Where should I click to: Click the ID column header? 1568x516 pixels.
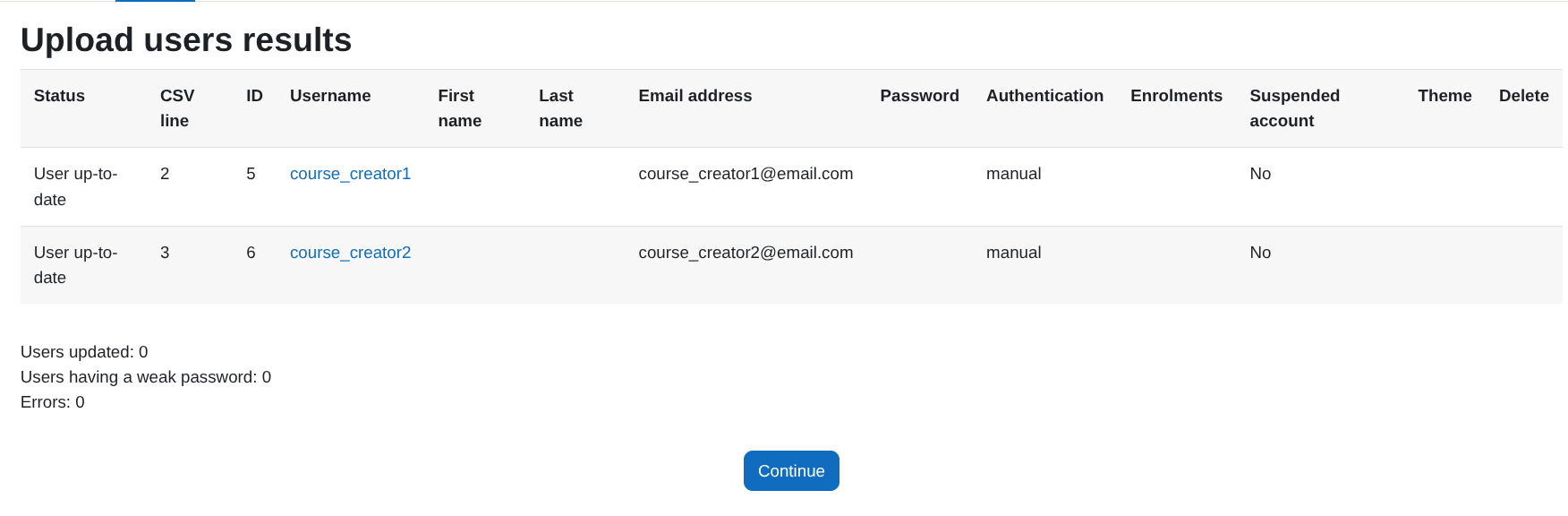pos(254,96)
